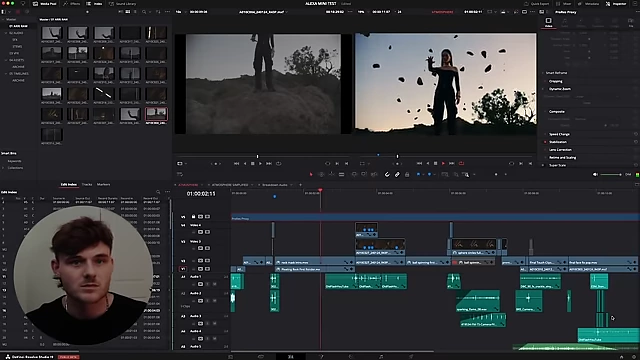The height and width of the screenshot is (360, 640).
Task: Click the Quick Export button
Action: click(x=537, y=4)
